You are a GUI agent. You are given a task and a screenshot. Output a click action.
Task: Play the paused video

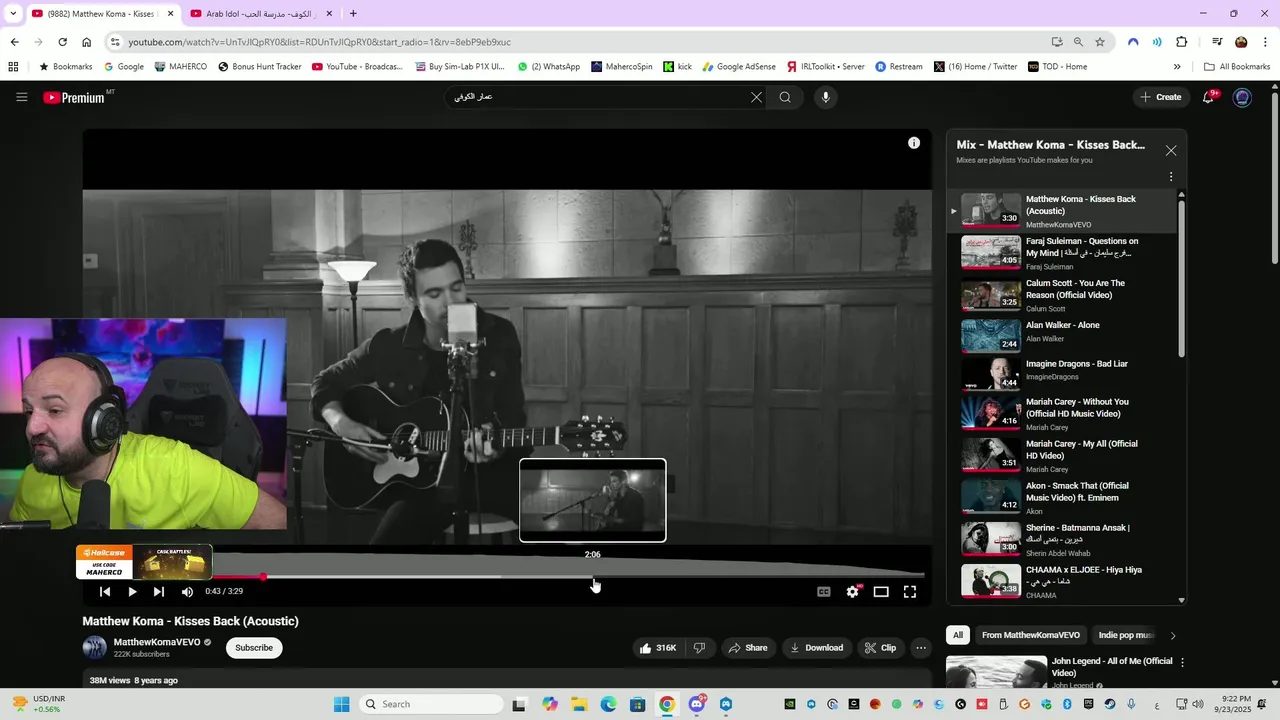coord(132,592)
